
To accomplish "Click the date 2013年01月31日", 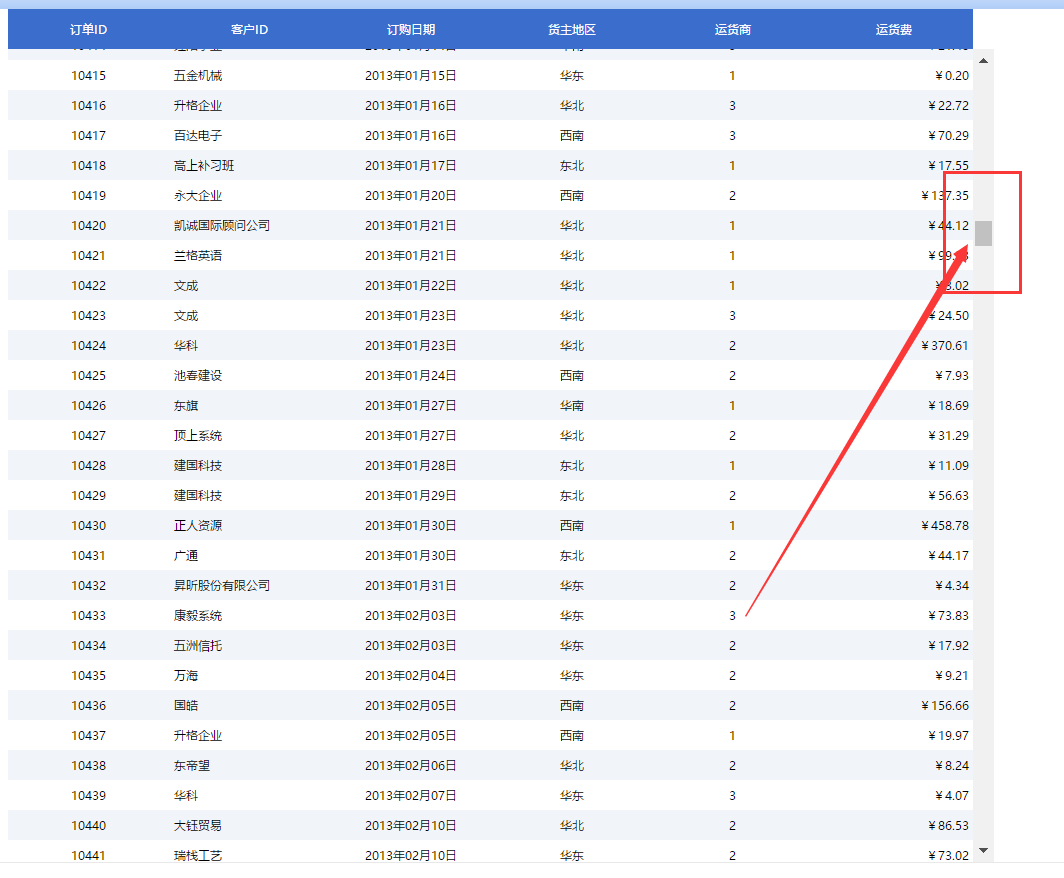I will [x=411, y=586].
